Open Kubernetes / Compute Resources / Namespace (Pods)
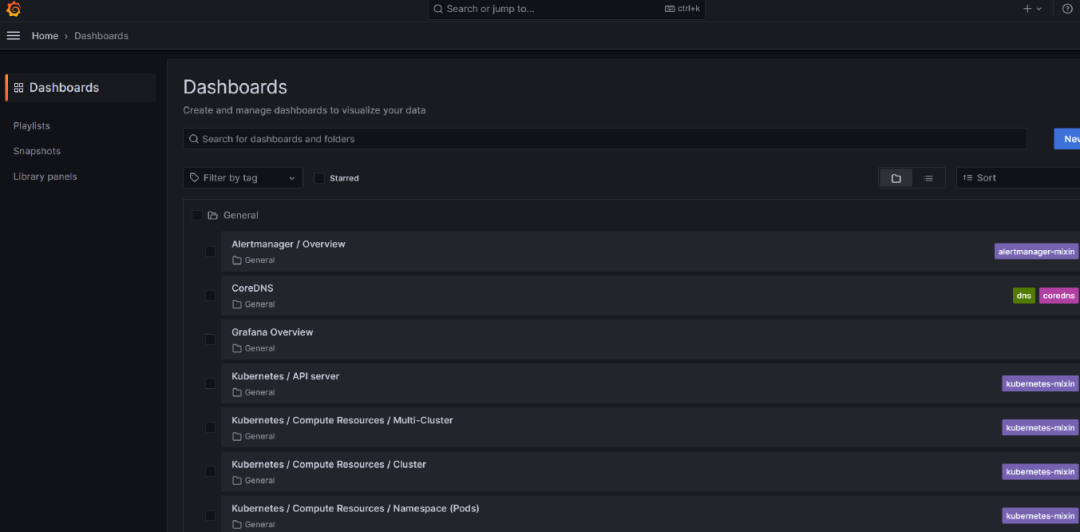 (x=355, y=509)
